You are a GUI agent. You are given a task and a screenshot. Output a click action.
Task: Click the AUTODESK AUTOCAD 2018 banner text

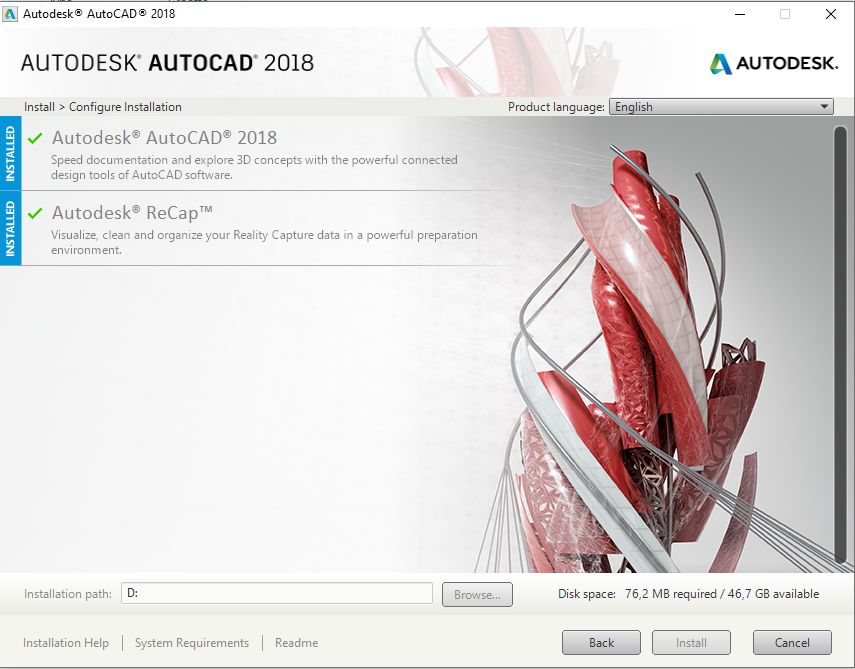168,61
